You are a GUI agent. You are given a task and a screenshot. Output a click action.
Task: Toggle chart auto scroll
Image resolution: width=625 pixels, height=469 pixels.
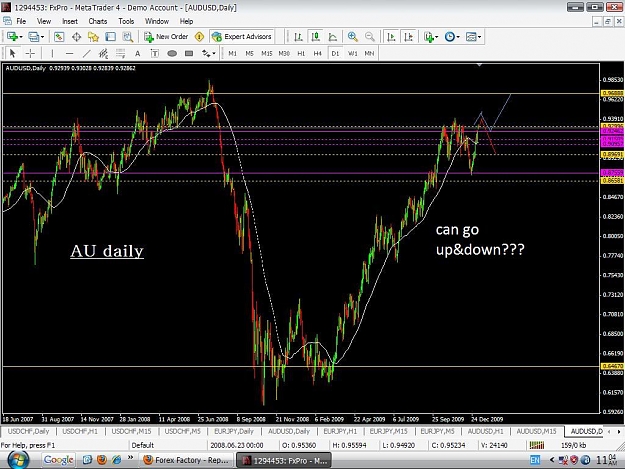(x=391, y=37)
